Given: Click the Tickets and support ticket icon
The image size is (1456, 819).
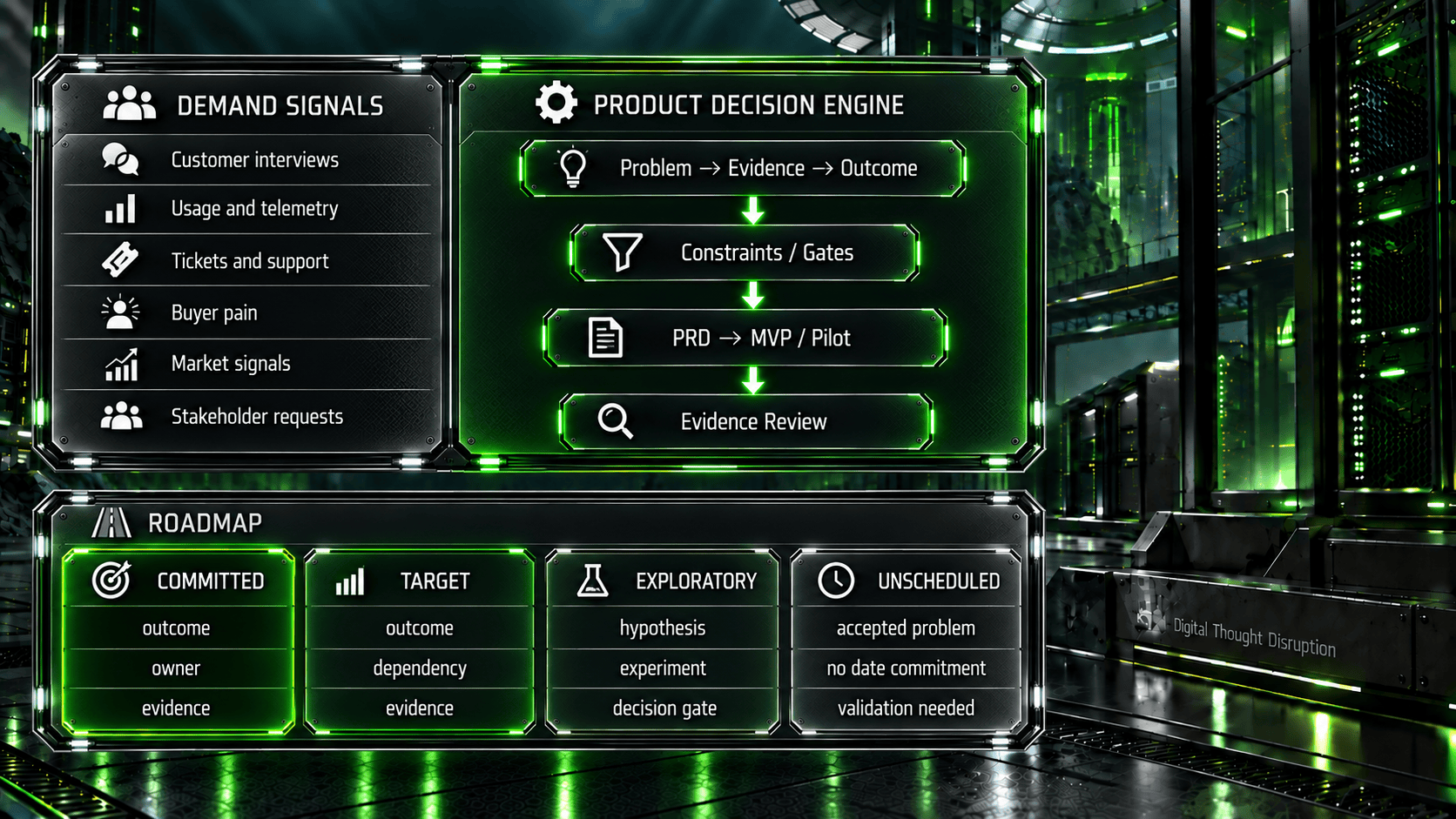Looking at the screenshot, I should (120, 260).
